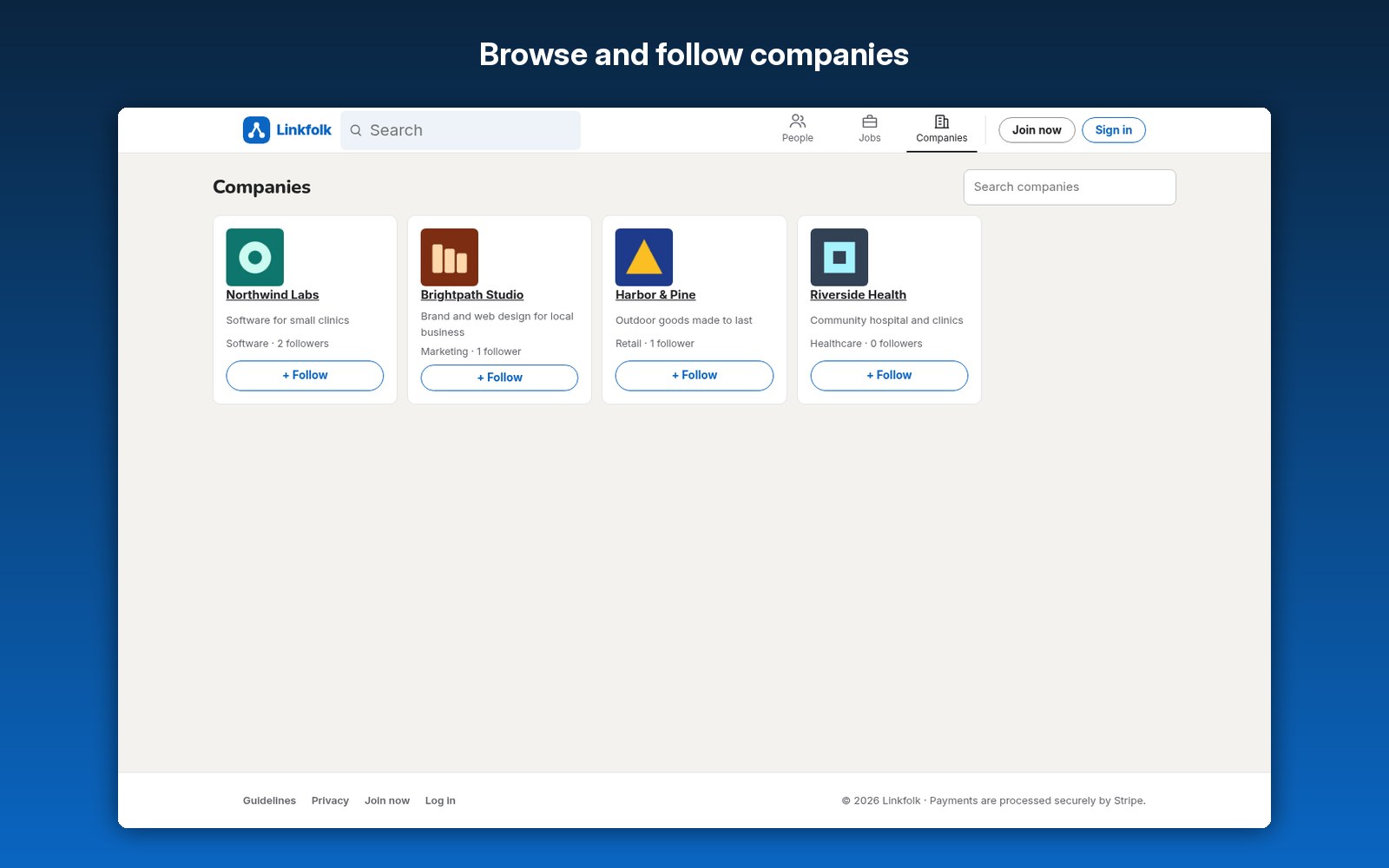
Task: Click the 'Outdoor goods made to last' description
Action: coord(684,320)
